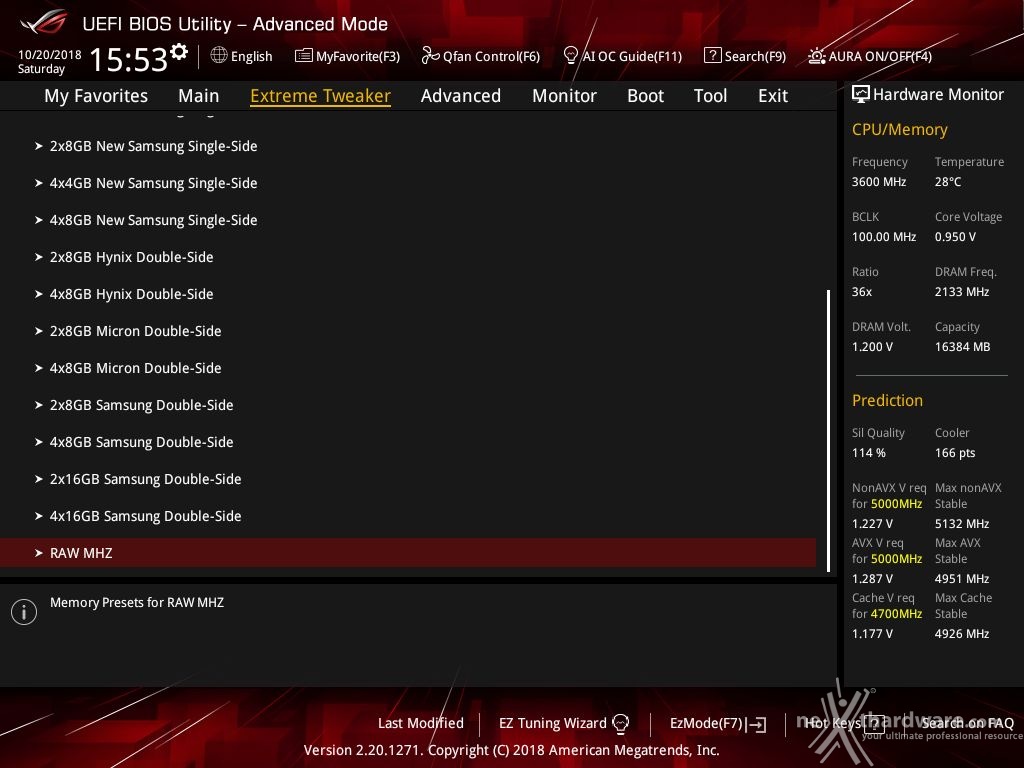Click the Core Voltage 0.950 V value
Image resolution: width=1024 pixels, height=768 pixels.
tap(955, 237)
